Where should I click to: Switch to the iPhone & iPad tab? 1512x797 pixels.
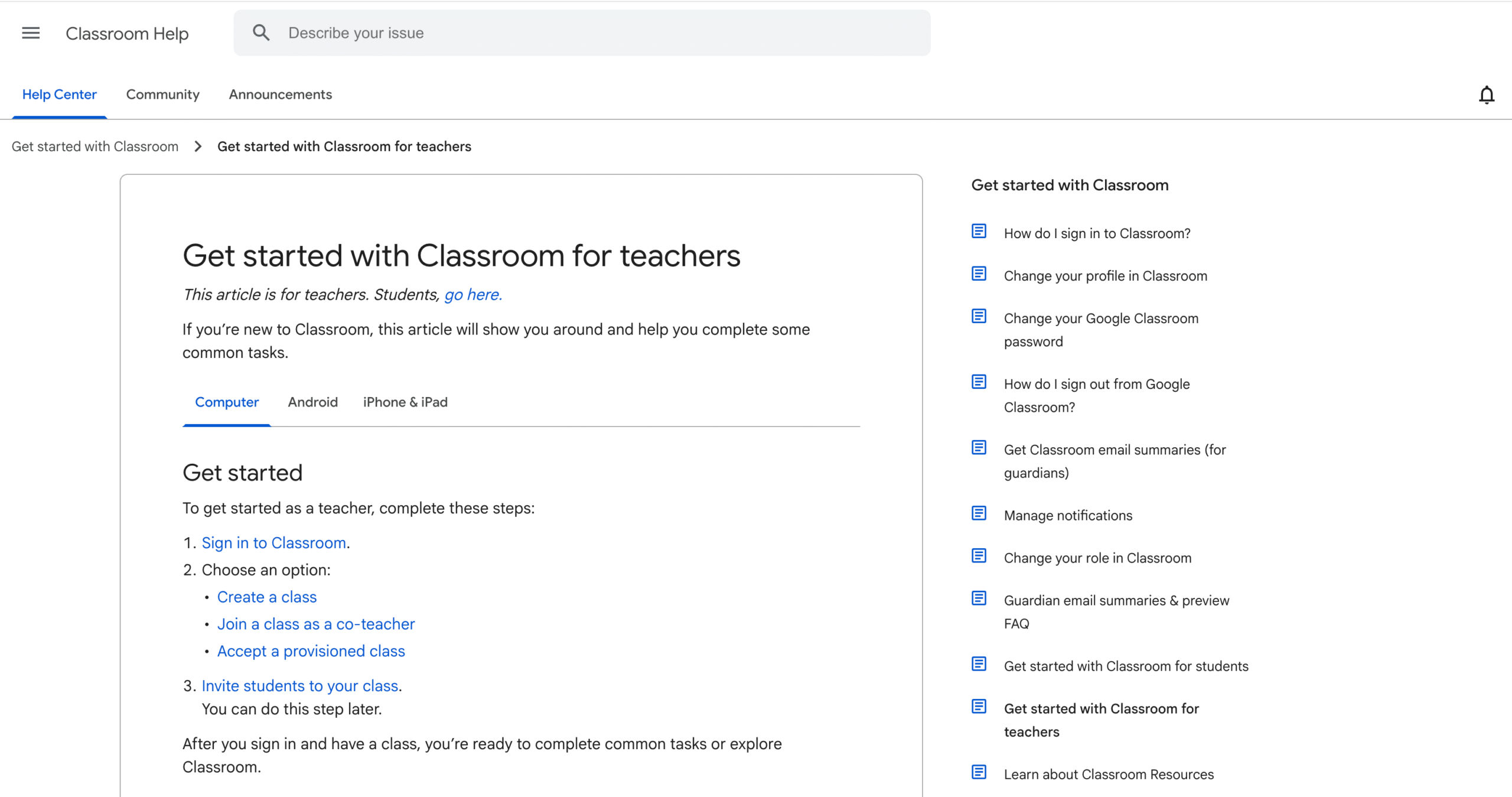(405, 402)
